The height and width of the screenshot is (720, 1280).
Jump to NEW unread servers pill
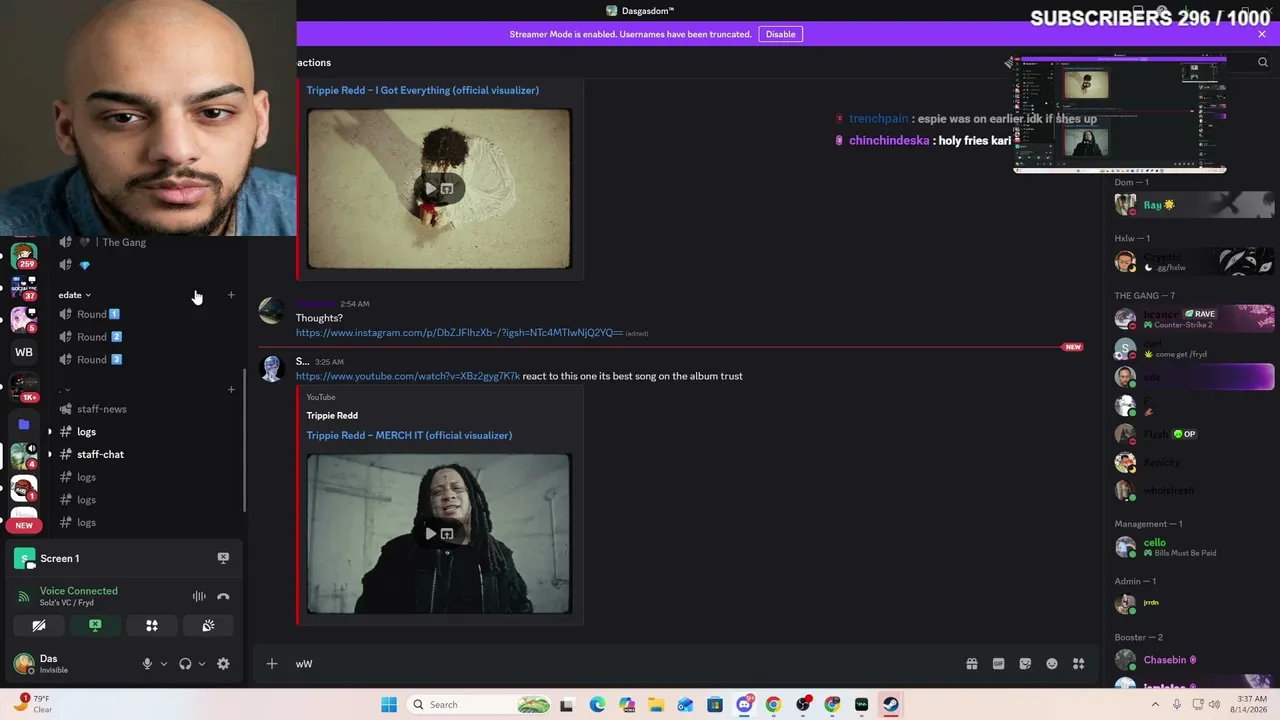point(24,525)
